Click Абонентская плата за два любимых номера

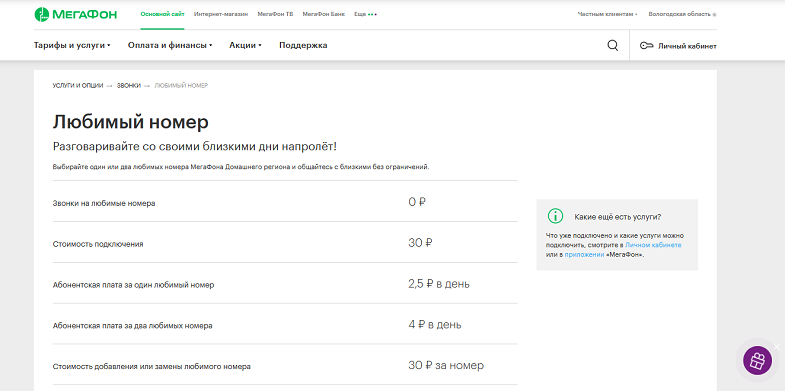(x=132, y=326)
